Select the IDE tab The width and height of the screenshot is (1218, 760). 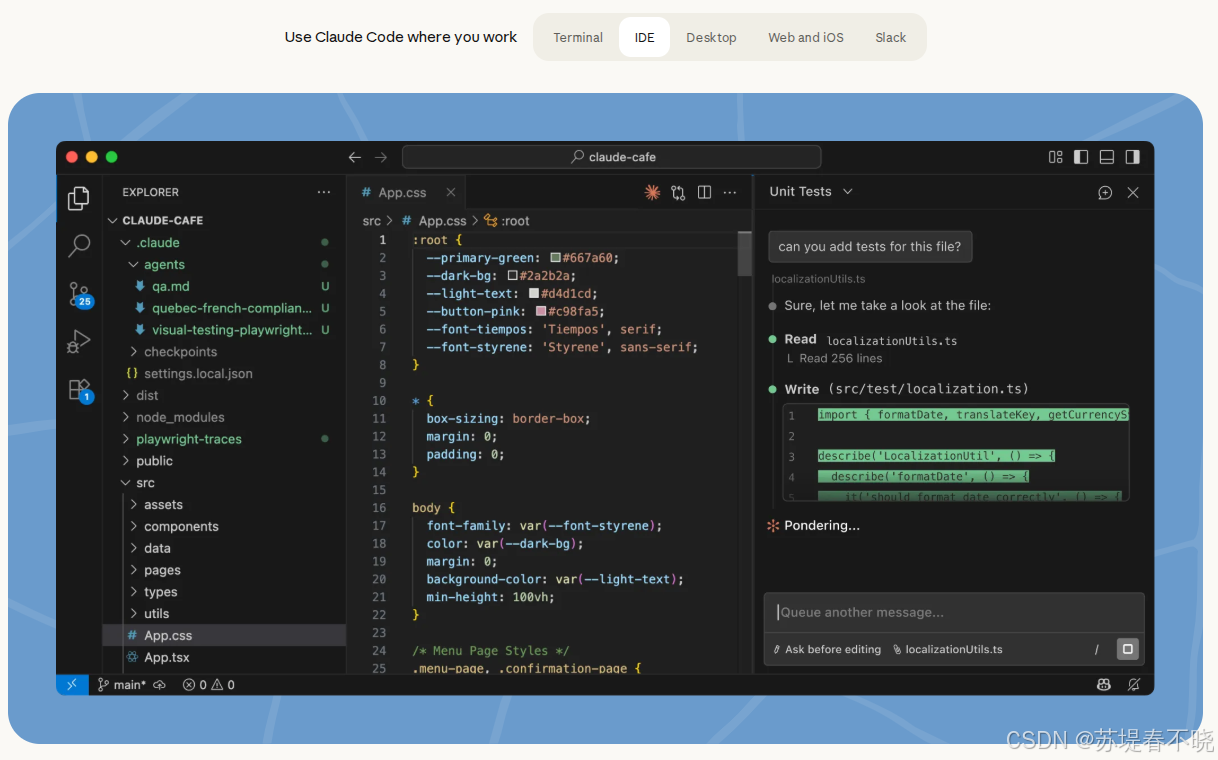click(x=644, y=37)
